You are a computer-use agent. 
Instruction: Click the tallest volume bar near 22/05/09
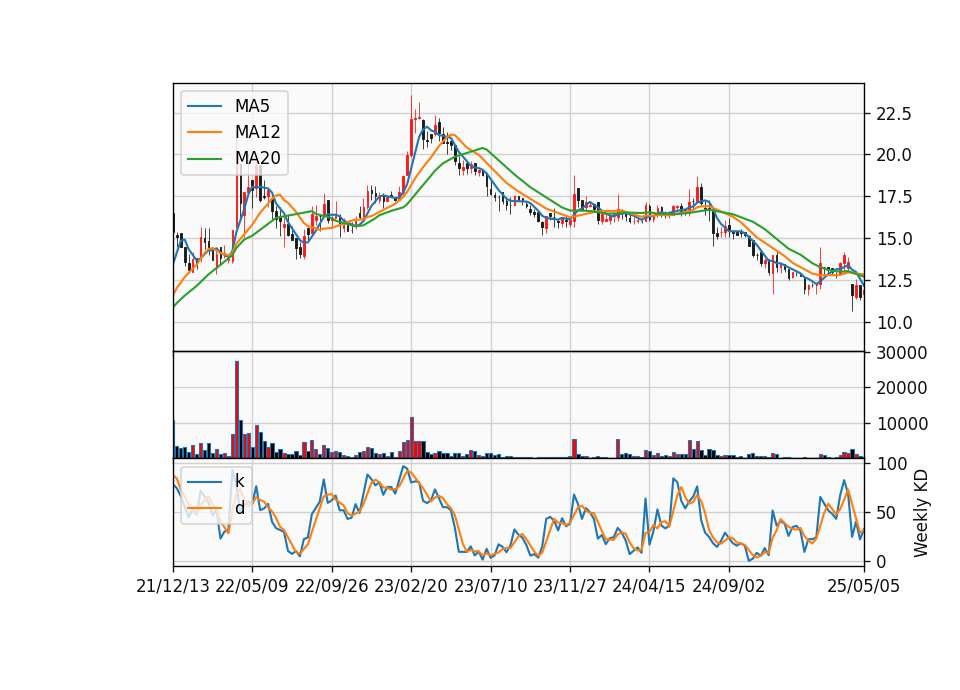(237, 410)
